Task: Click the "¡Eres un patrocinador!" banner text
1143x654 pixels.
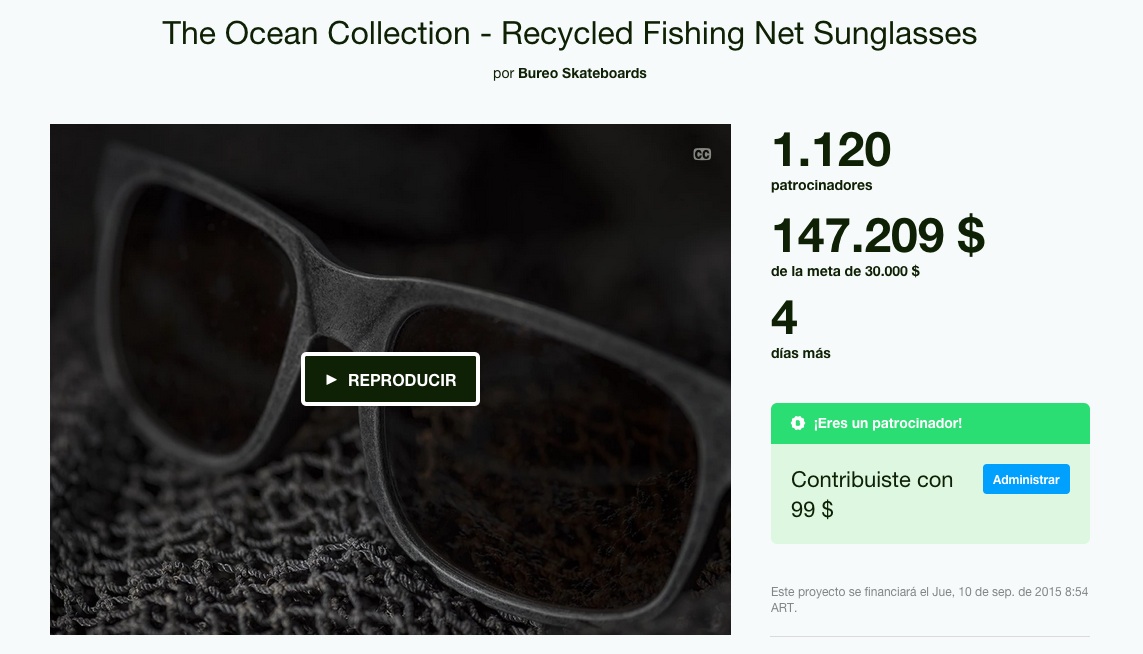Action: pyautogui.click(x=887, y=423)
